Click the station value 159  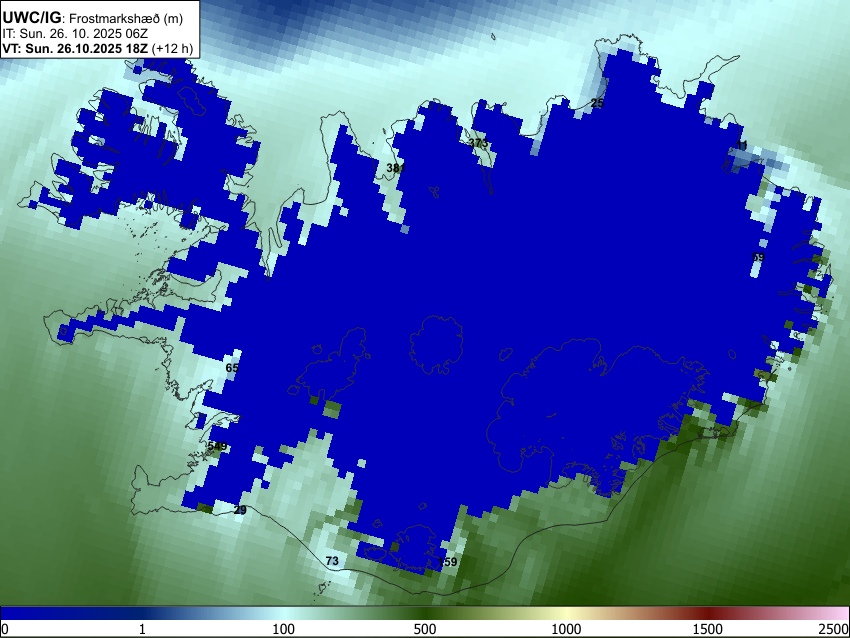[448, 562]
